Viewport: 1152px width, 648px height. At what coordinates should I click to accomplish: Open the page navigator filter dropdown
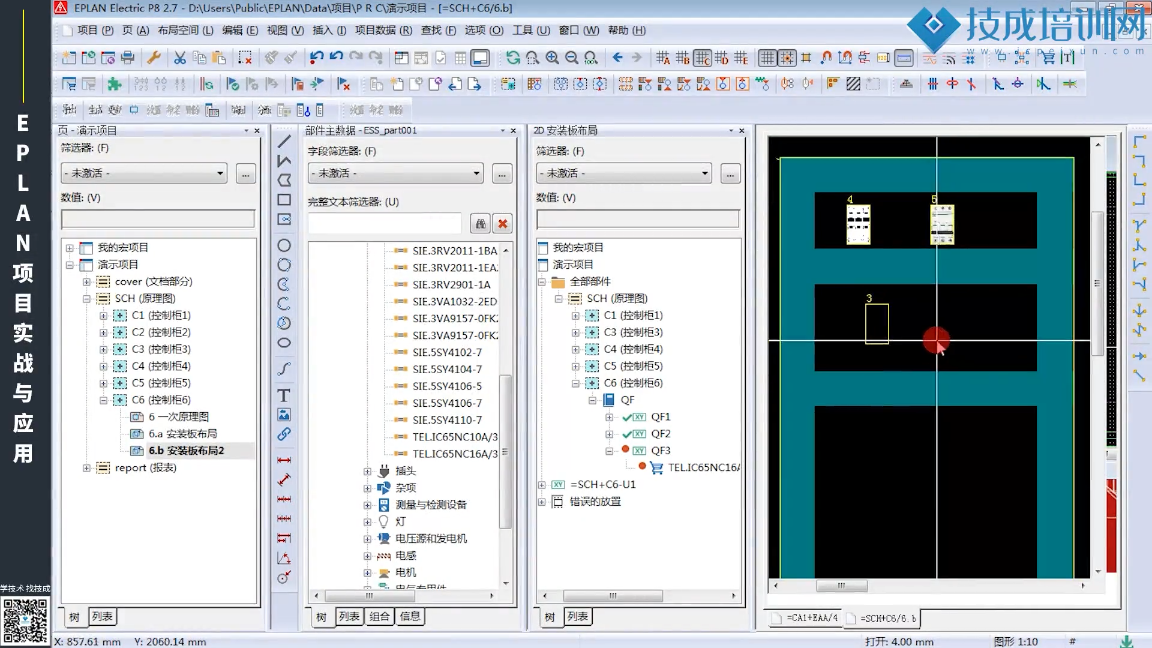tap(220, 173)
